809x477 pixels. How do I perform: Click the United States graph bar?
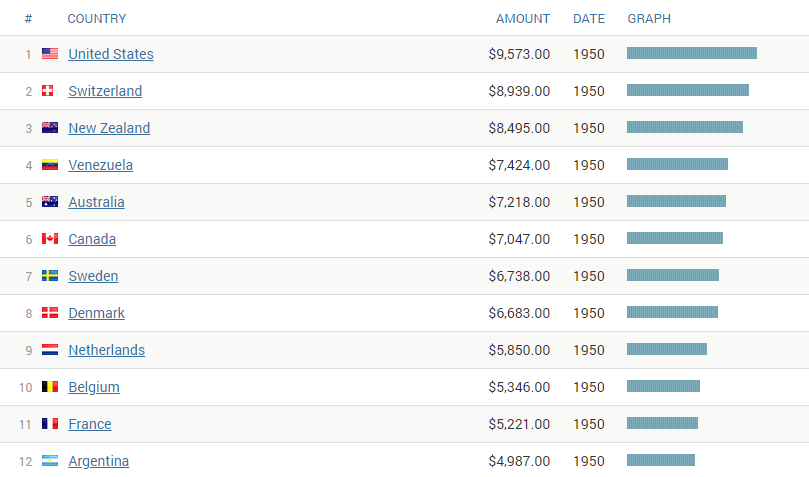(691, 54)
